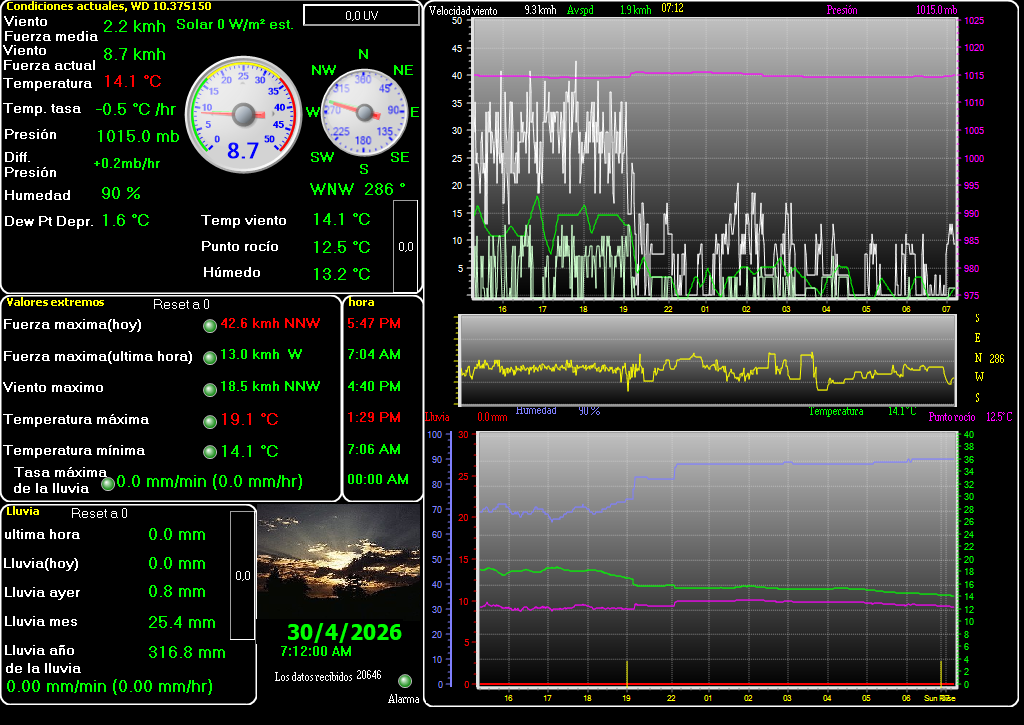Click the Velocidad viento graph area
This screenshot has width=1024, height=725.
[x=712, y=158]
